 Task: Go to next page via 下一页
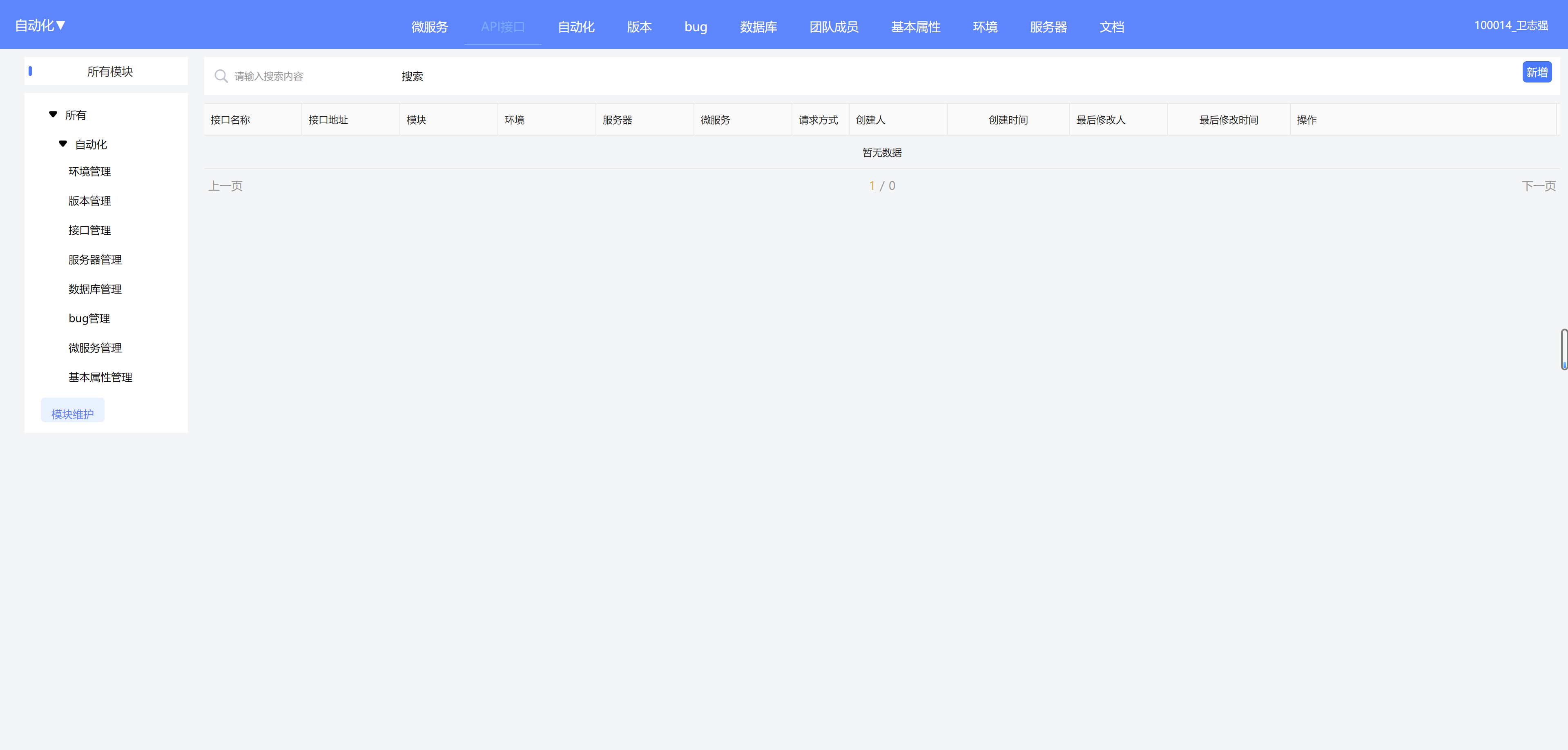[1538, 185]
